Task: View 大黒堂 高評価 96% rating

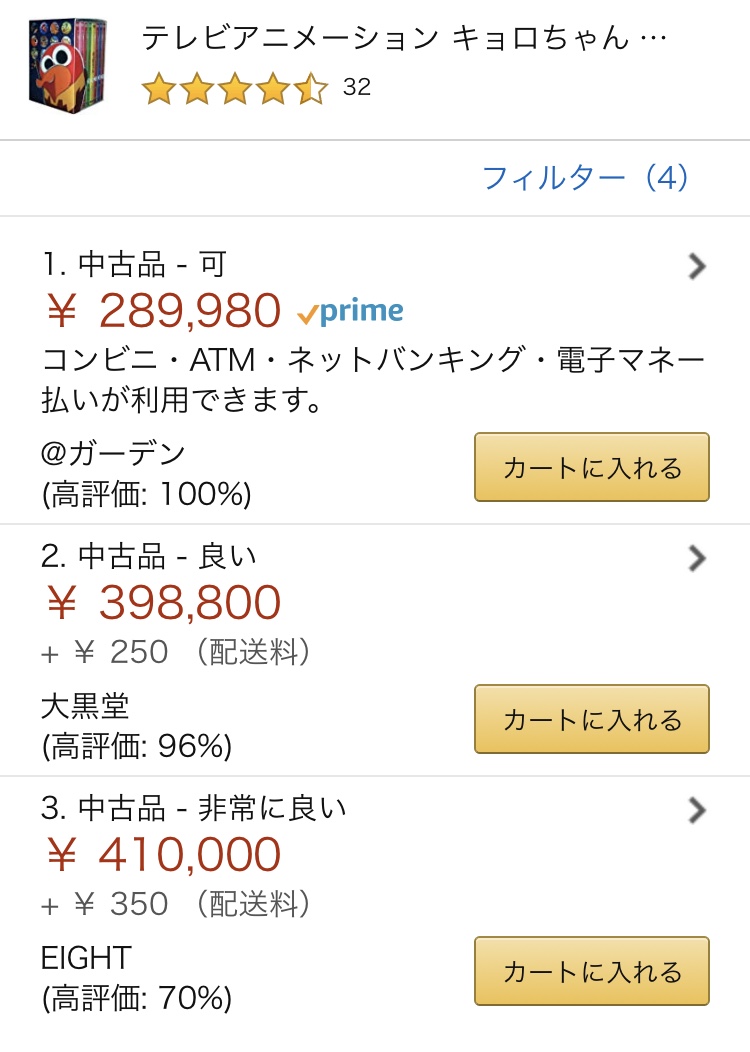Action: [136, 746]
